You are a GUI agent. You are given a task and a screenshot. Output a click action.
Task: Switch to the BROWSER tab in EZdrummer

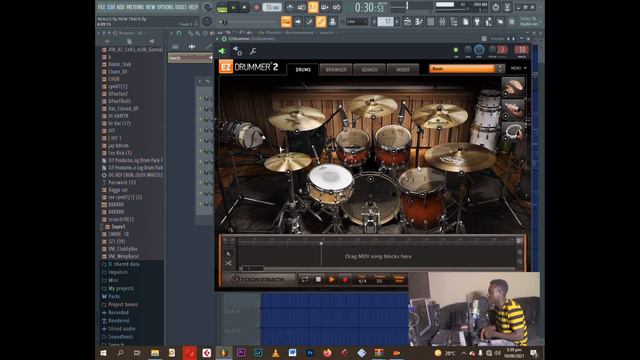(336, 69)
